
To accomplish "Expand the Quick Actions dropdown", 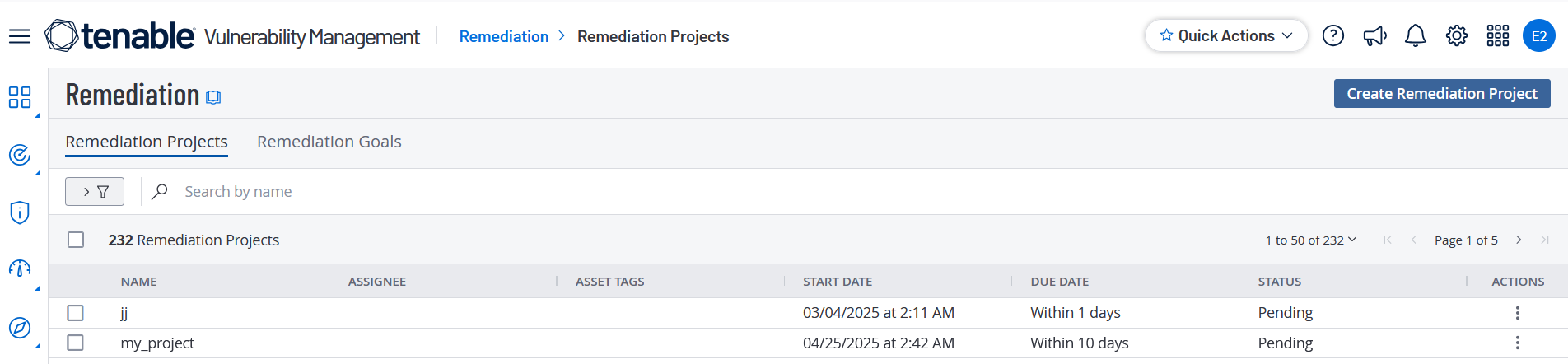I will [1225, 36].
